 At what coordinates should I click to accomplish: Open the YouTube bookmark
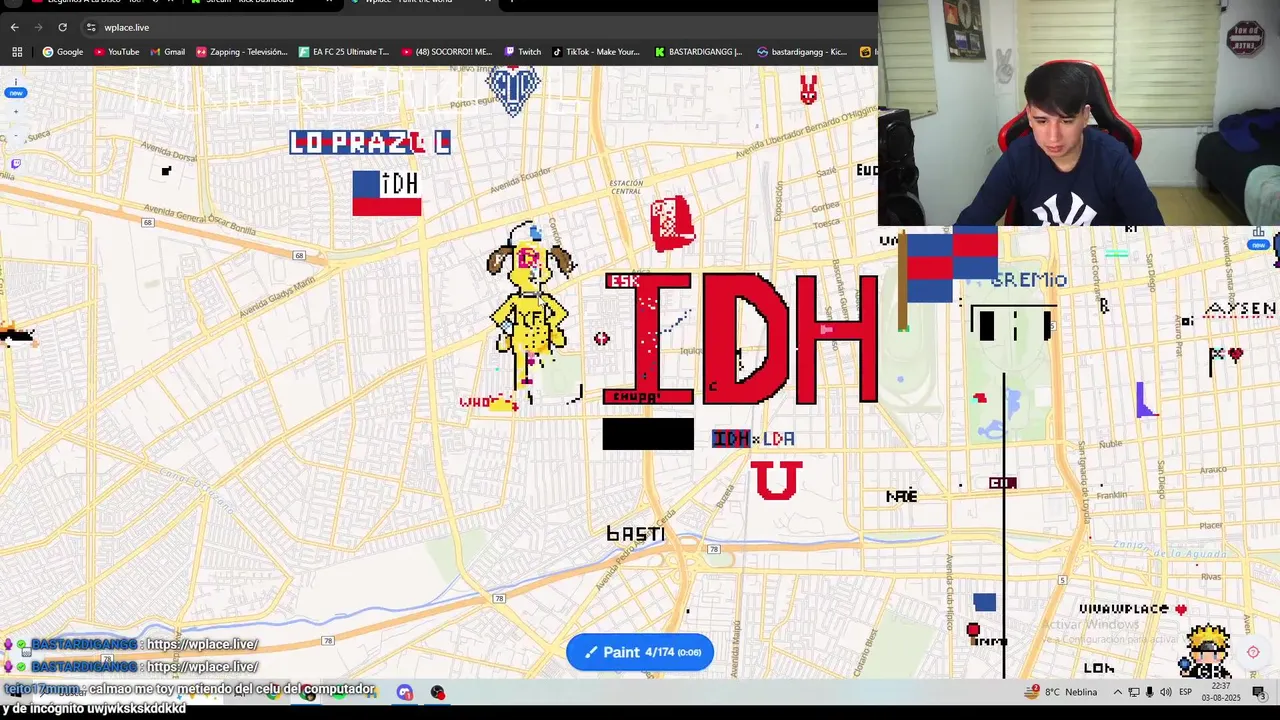click(116, 52)
